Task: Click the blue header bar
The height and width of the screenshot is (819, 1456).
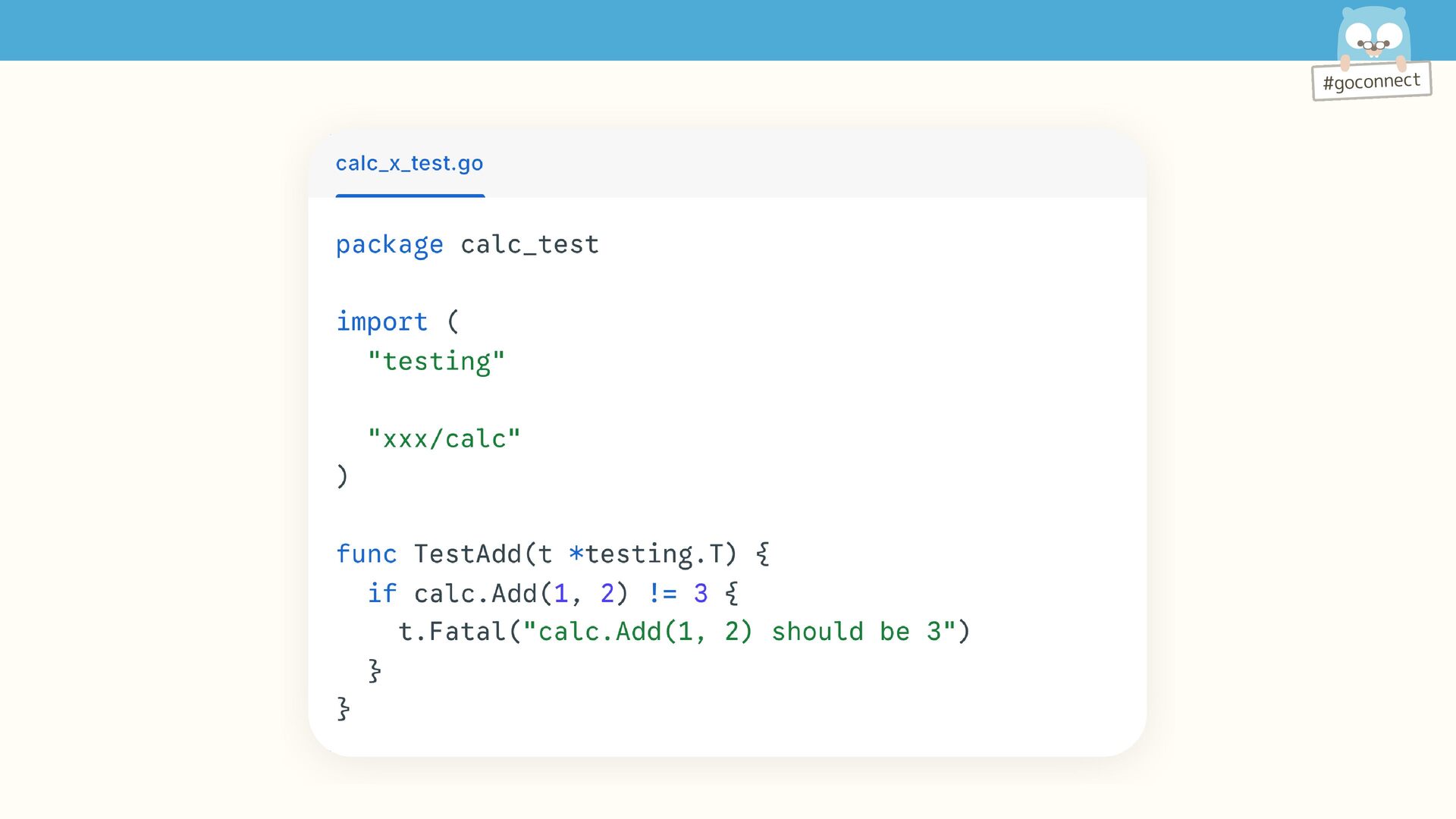Action: (x=682, y=30)
